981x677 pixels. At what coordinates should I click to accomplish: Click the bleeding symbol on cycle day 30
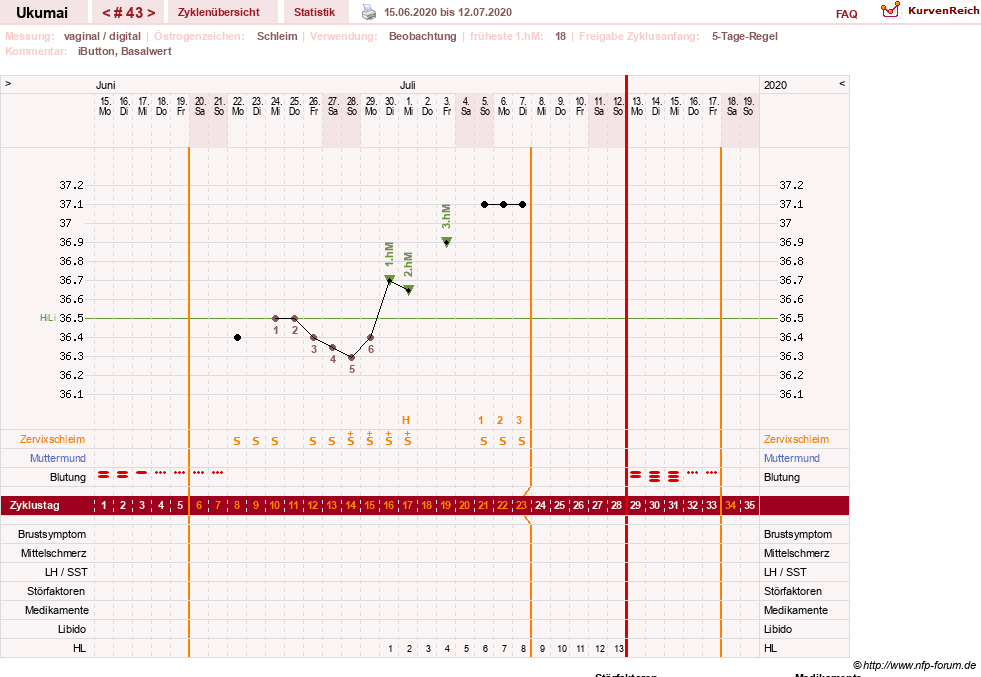(x=654, y=477)
